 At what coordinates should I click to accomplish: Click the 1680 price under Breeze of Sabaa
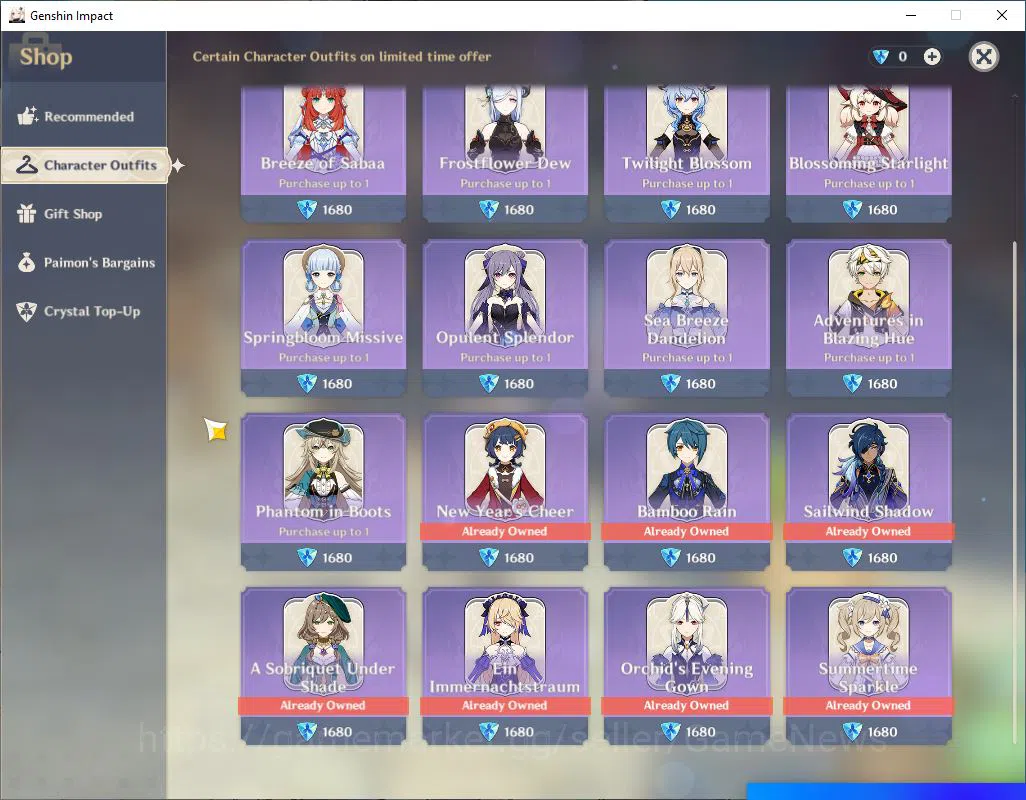click(323, 209)
